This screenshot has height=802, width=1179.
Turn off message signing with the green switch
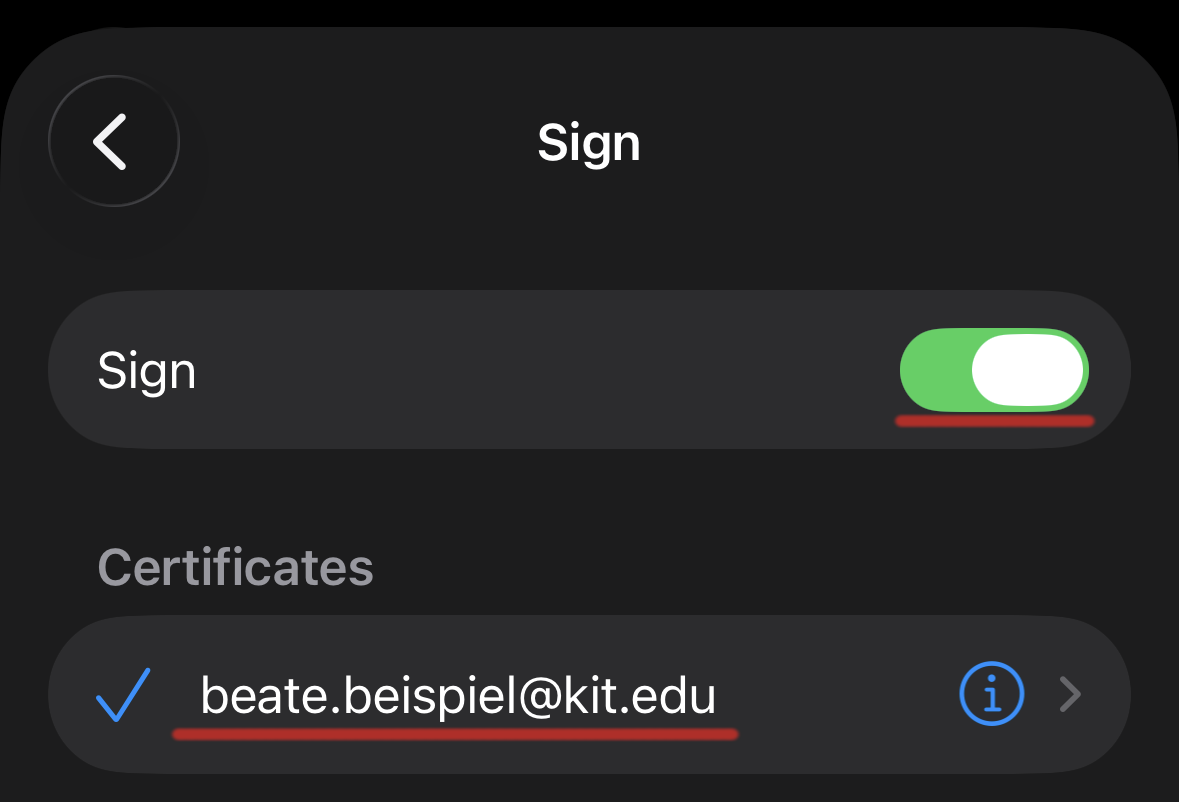(994, 371)
